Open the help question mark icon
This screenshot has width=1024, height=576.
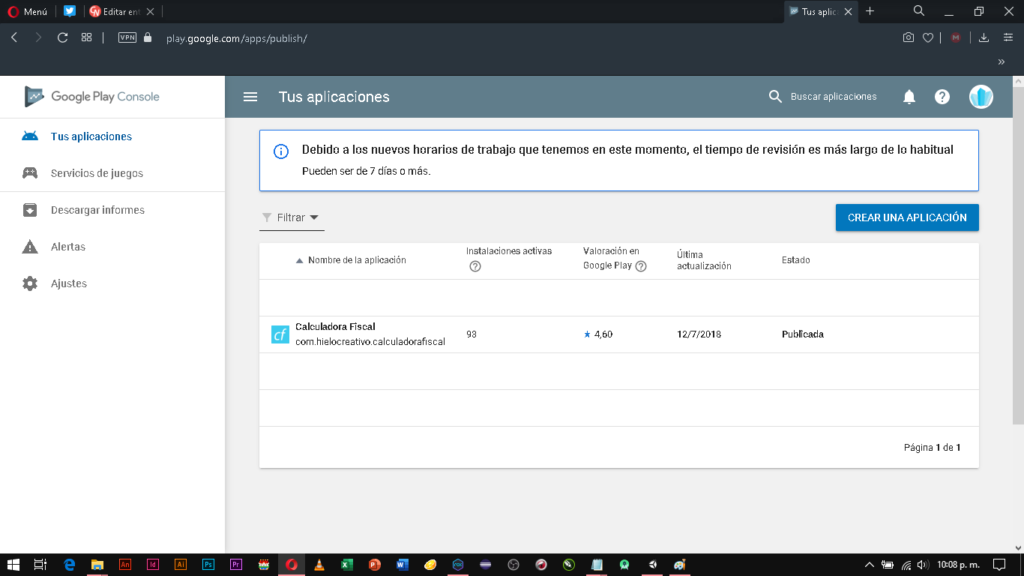point(942,97)
